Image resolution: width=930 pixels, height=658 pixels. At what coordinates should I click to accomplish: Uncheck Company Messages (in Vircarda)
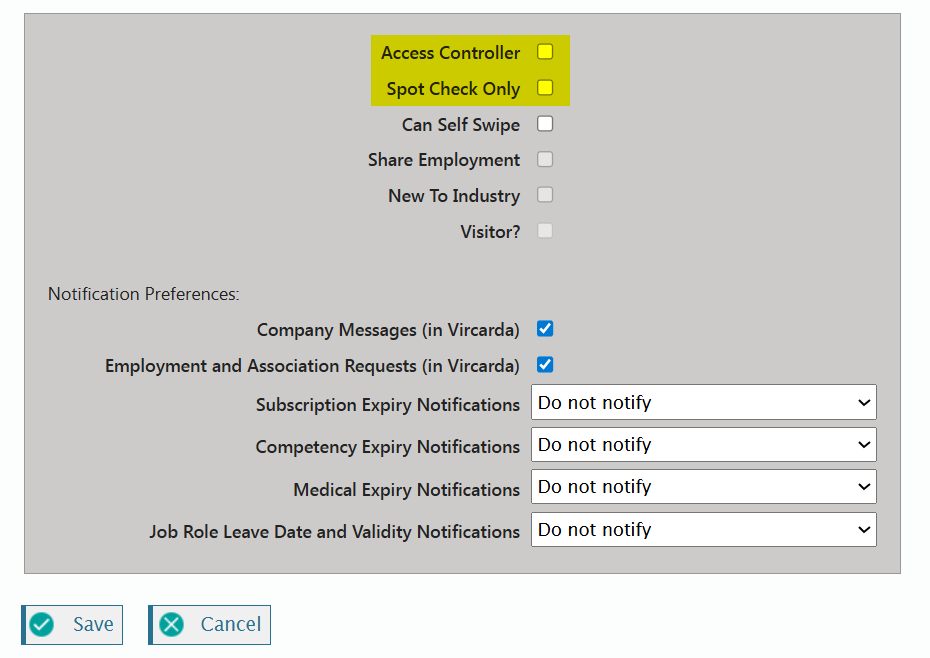click(x=545, y=329)
